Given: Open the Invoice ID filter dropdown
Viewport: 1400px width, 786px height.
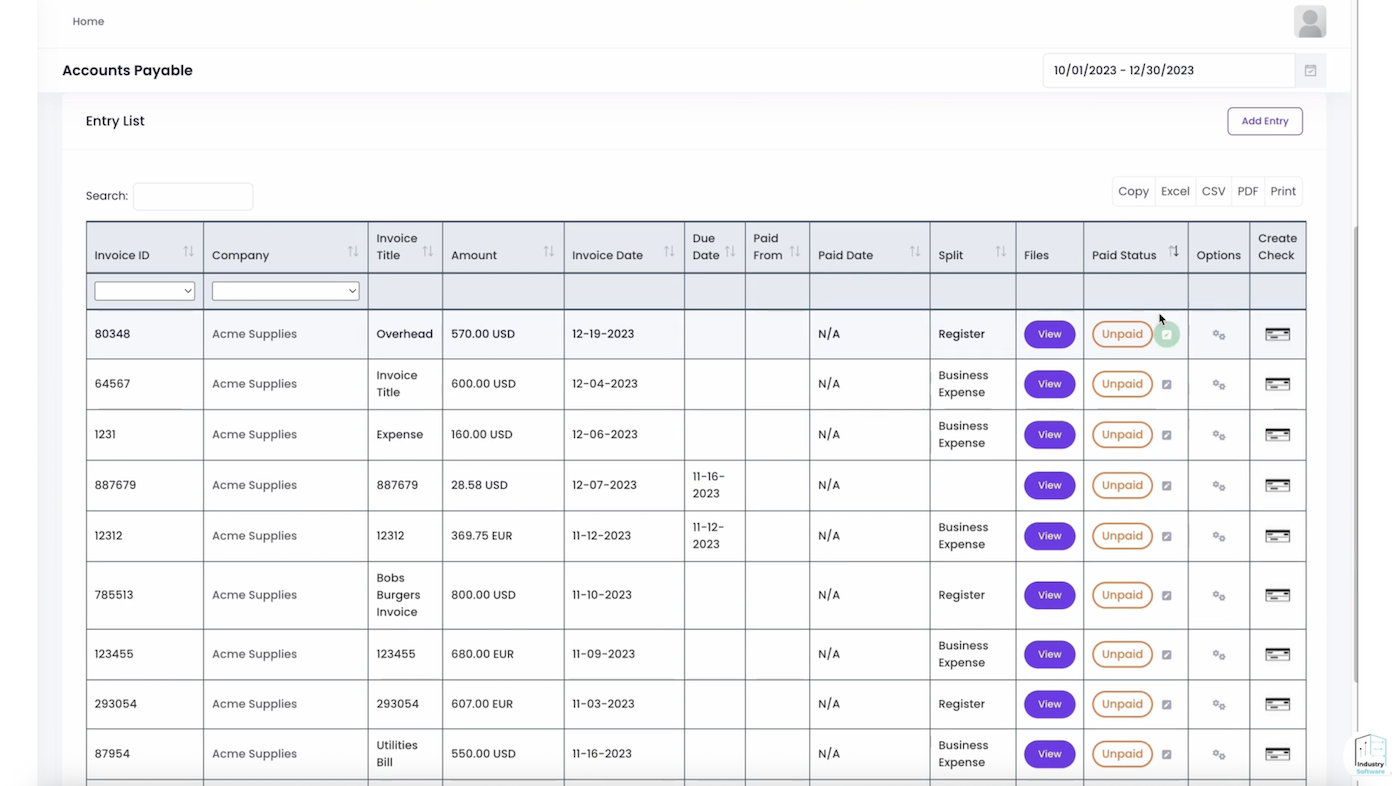Looking at the screenshot, I should [144, 290].
